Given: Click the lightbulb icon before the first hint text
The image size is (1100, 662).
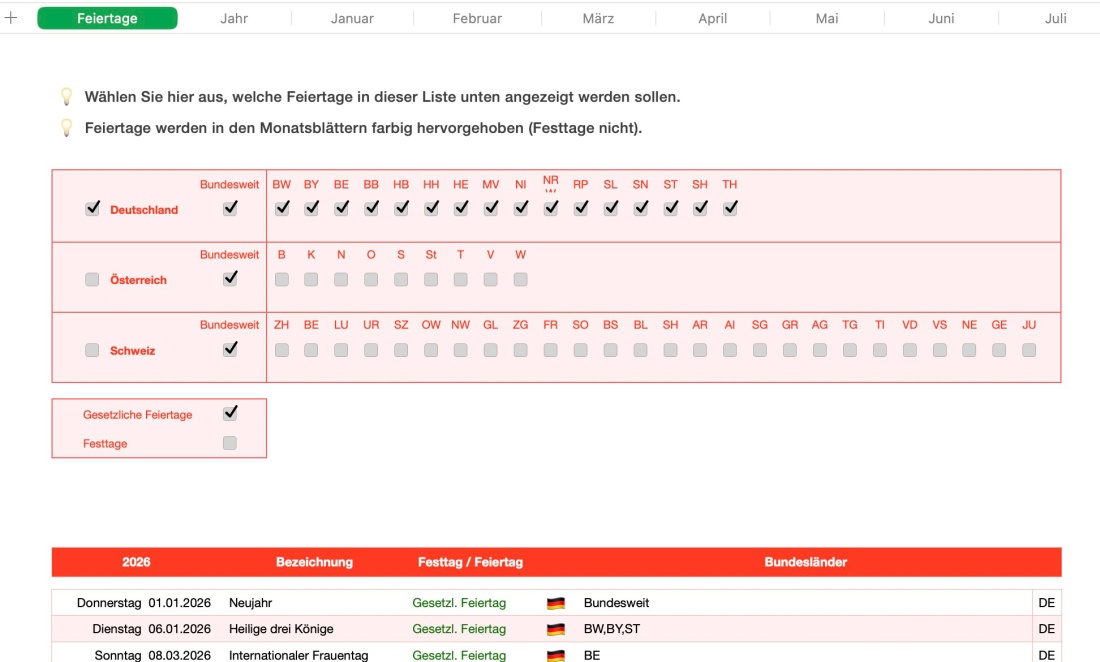Looking at the screenshot, I should pos(66,96).
